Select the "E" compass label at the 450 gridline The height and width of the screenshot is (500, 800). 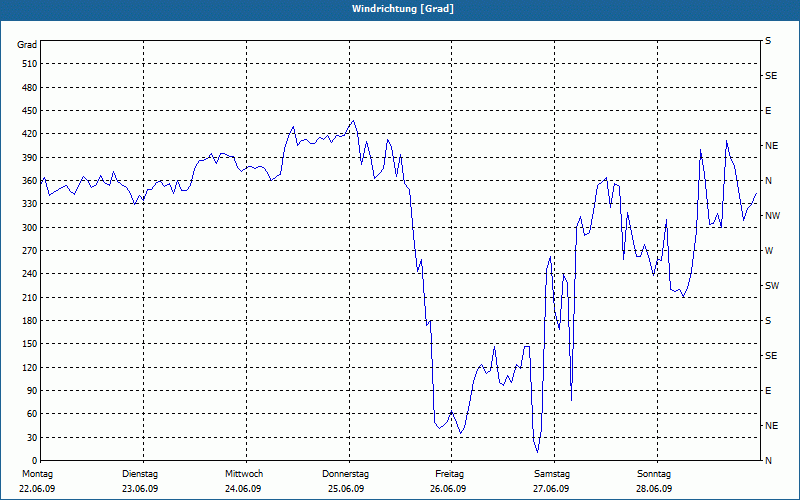click(x=768, y=111)
